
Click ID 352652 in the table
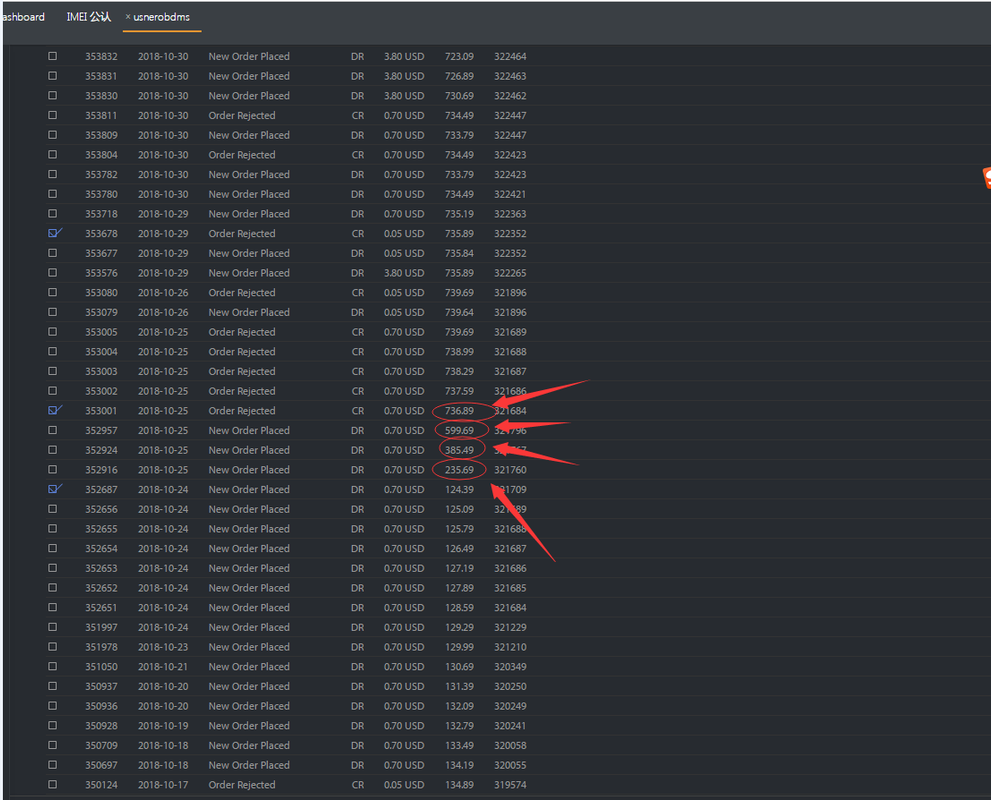pyautogui.click(x=101, y=588)
